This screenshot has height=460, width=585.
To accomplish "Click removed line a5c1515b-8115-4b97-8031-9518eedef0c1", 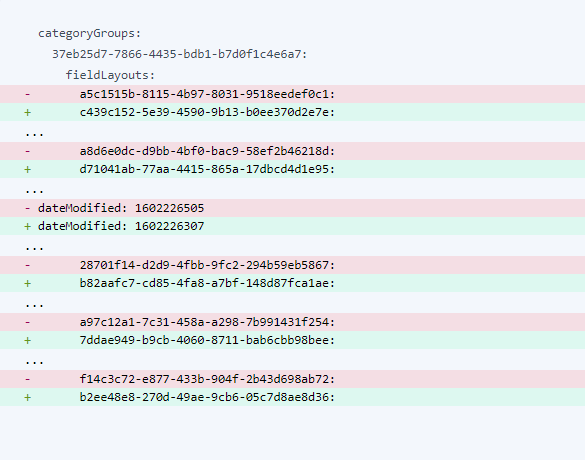I will tap(292, 94).
